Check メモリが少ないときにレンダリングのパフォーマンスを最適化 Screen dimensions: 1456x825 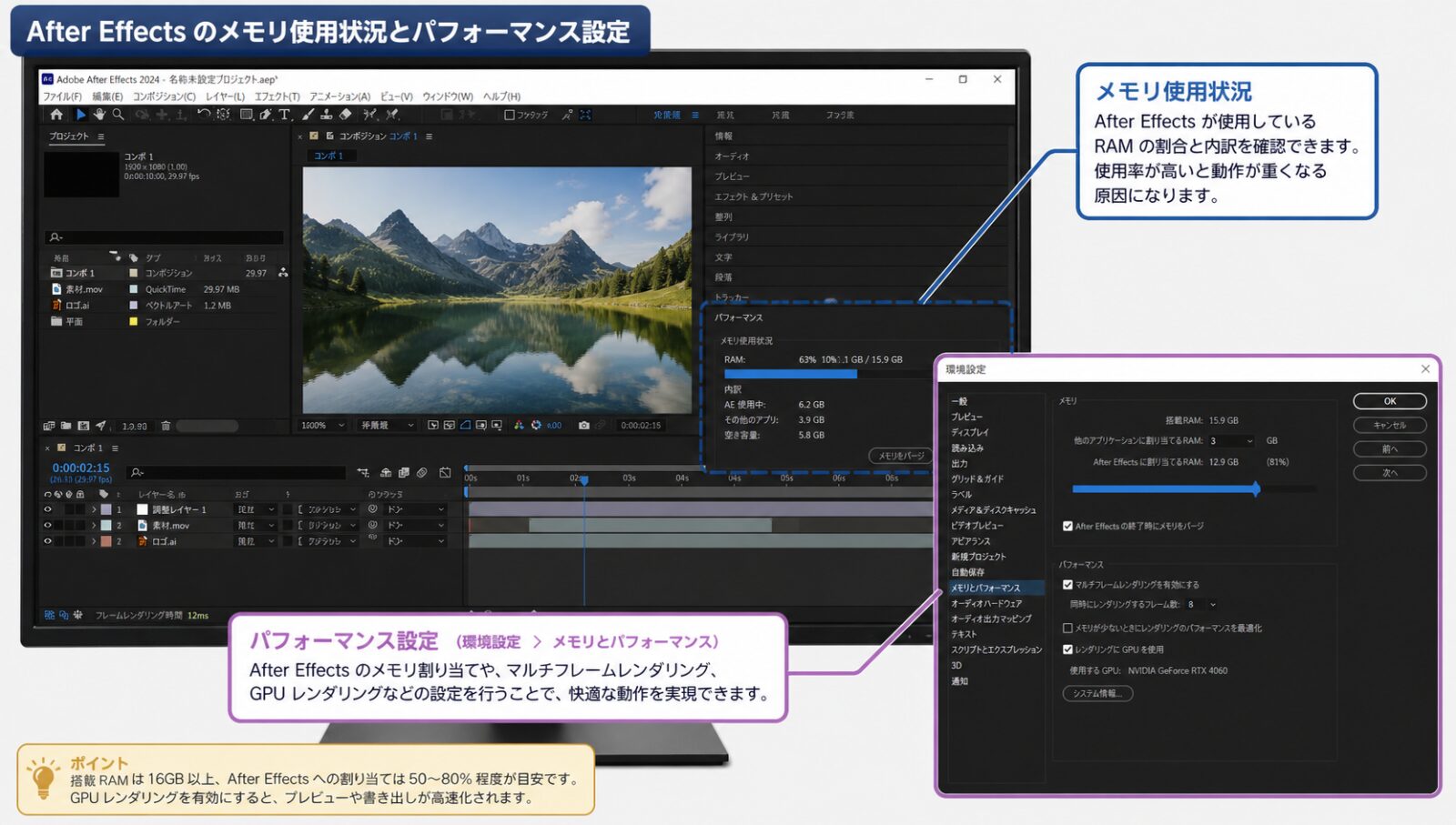1067,628
